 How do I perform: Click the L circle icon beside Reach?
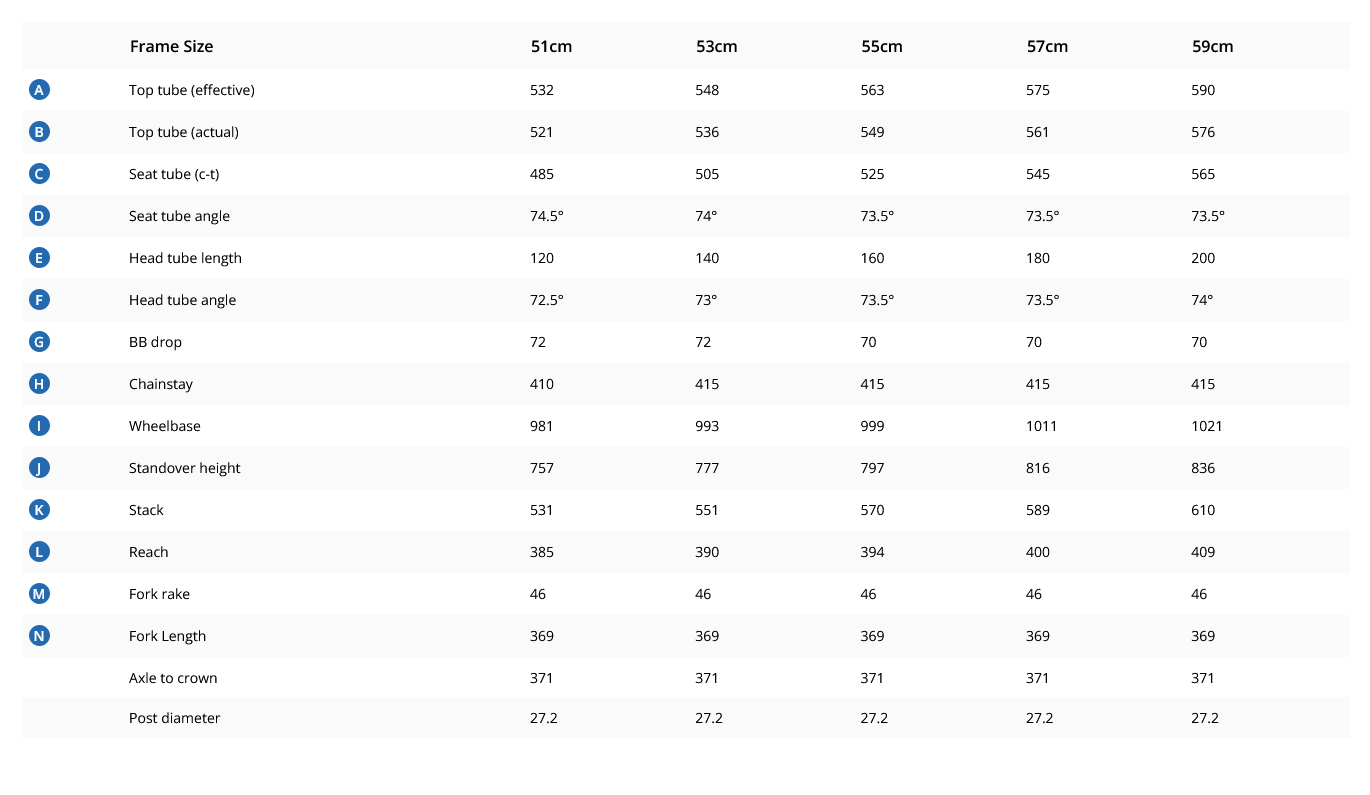click(39, 552)
